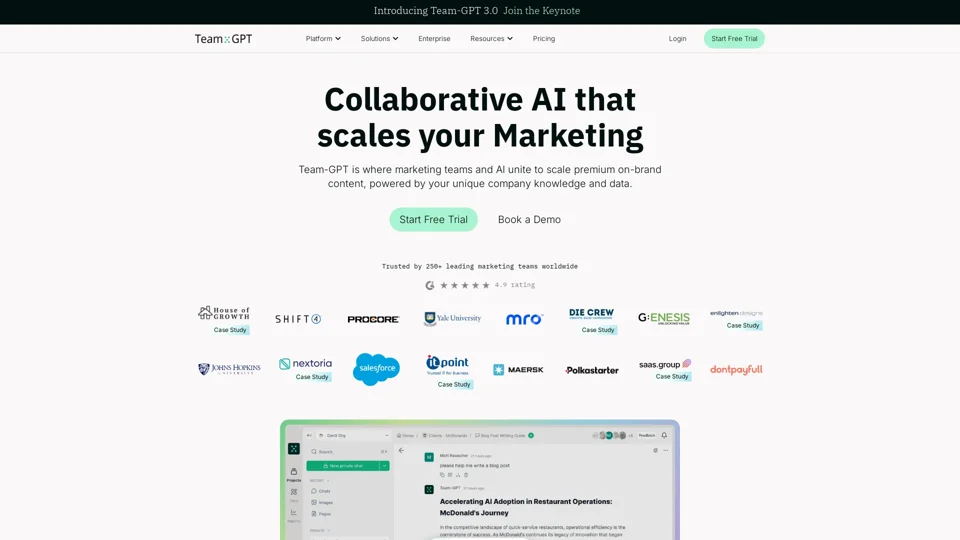Viewport: 960px width, 540px height.
Task: Open the enlighten designs Case Study
Action: (743, 326)
